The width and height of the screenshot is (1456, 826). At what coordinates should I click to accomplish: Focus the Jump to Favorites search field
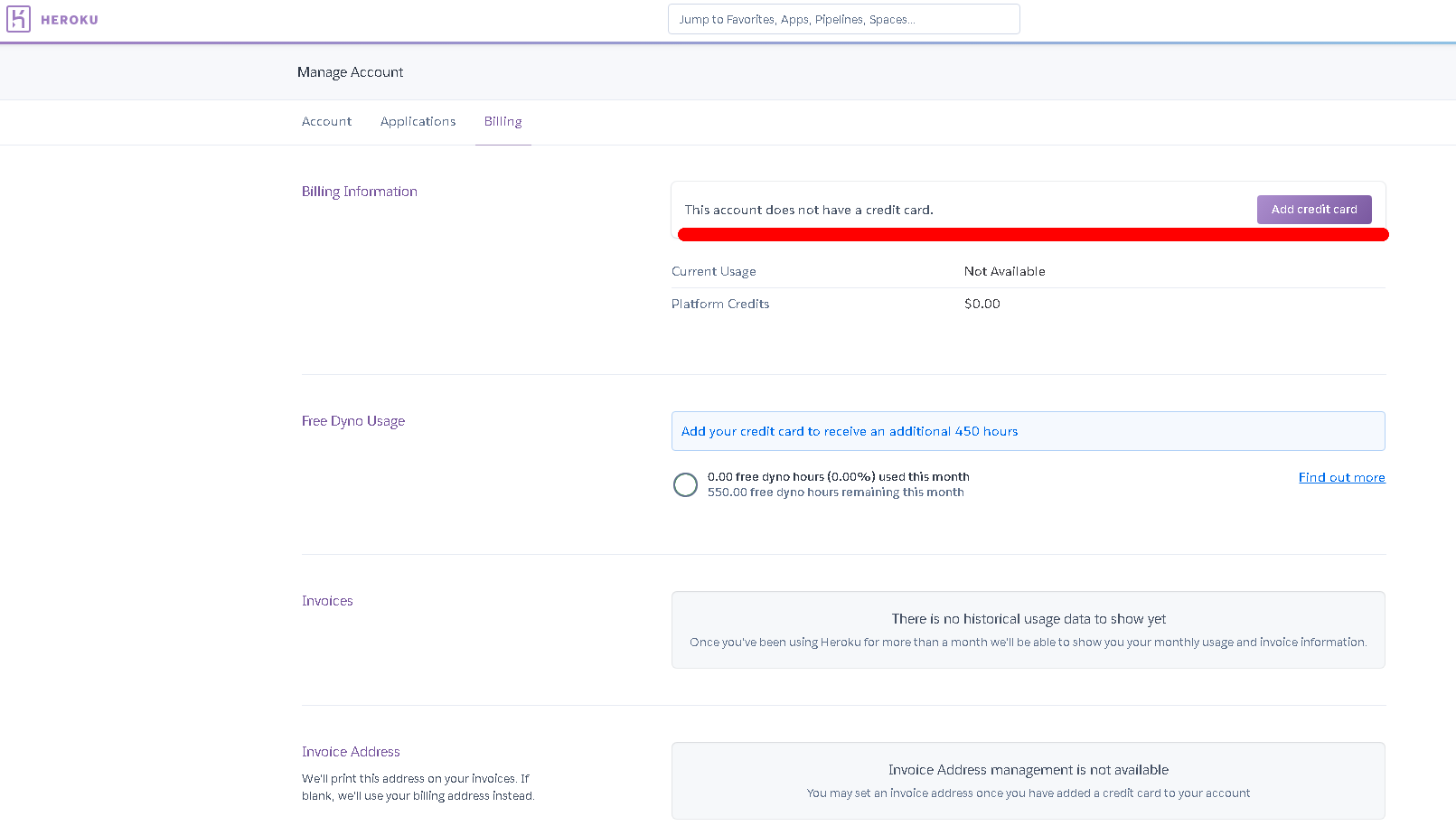tap(843, 19)
